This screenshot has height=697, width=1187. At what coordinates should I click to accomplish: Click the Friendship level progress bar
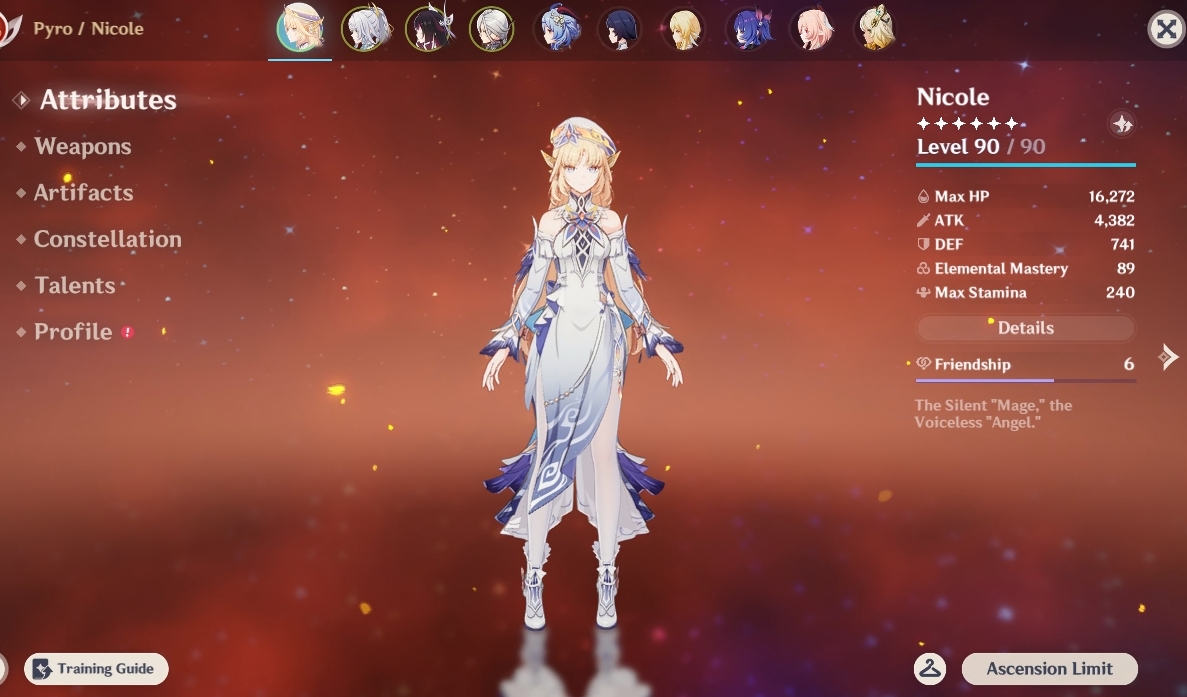point(1026,381)
